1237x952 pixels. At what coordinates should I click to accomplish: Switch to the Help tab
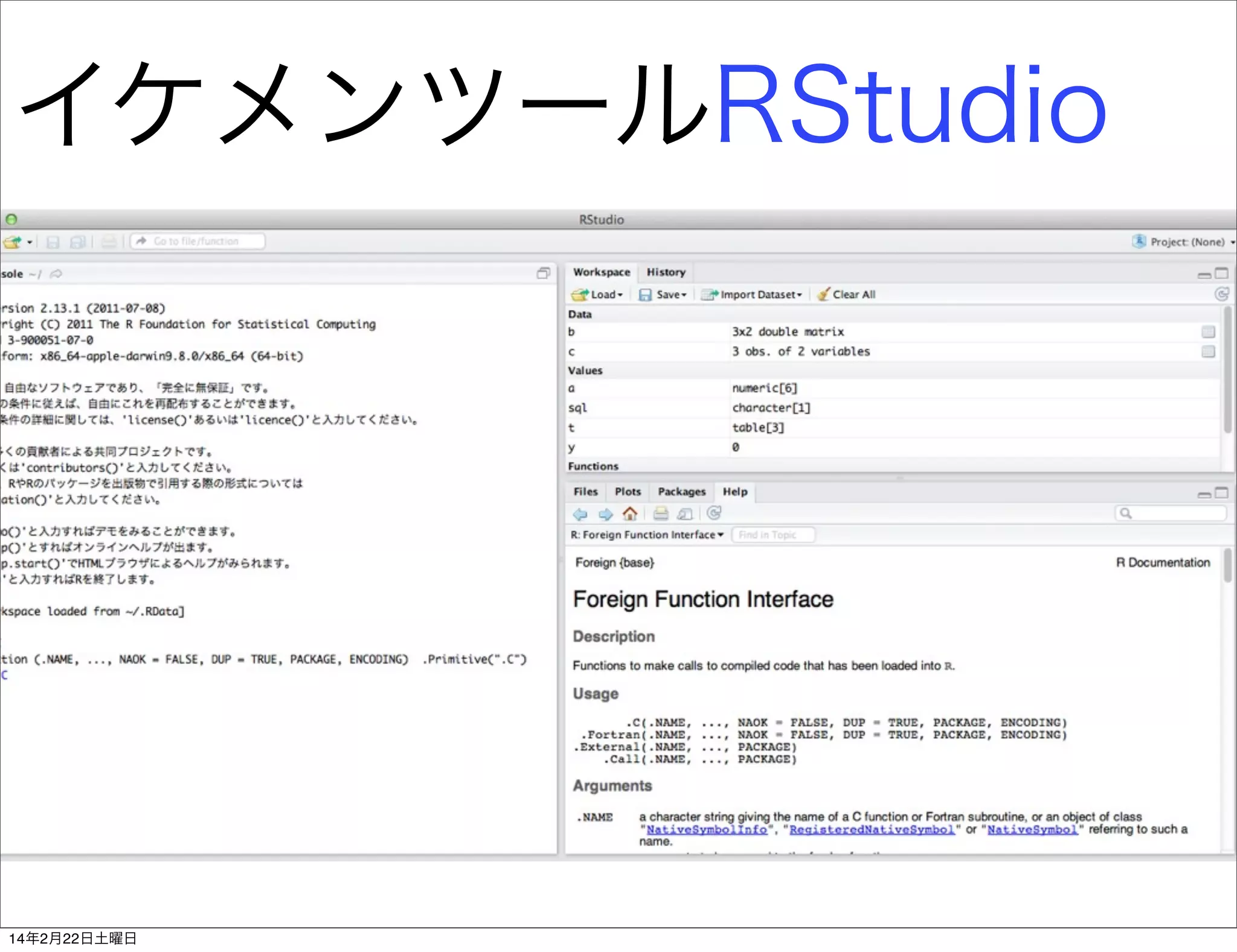pos(735,492)
